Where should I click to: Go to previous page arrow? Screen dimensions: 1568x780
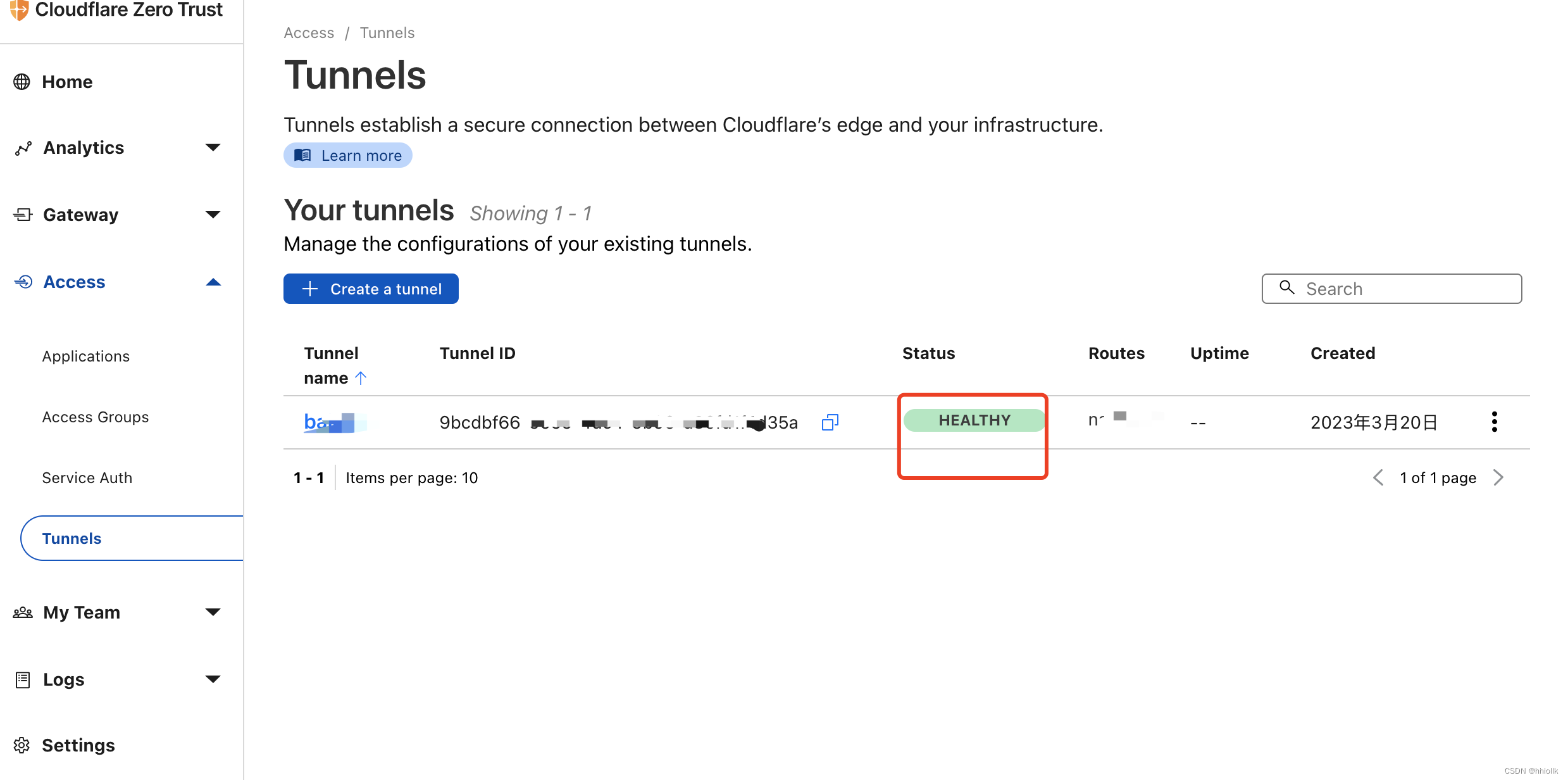[1378, 477]
